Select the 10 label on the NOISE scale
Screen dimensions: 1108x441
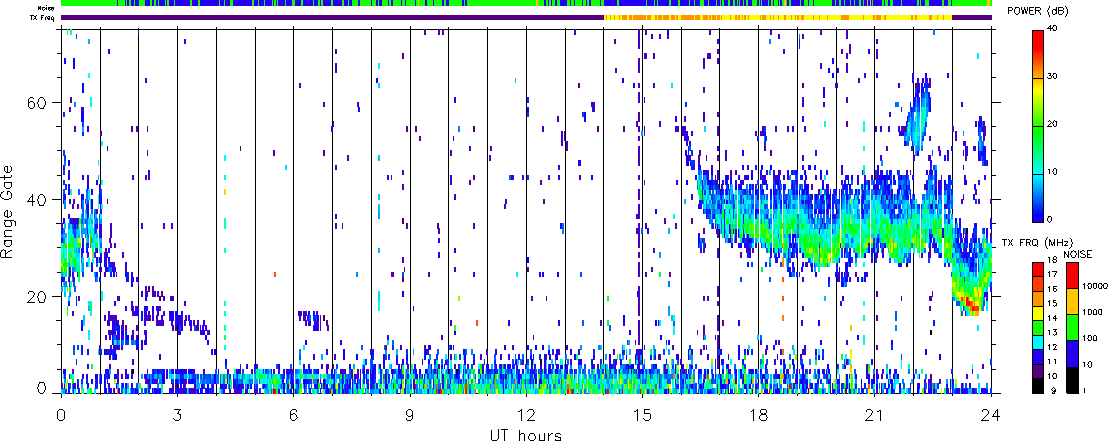tap(1088, 365)
